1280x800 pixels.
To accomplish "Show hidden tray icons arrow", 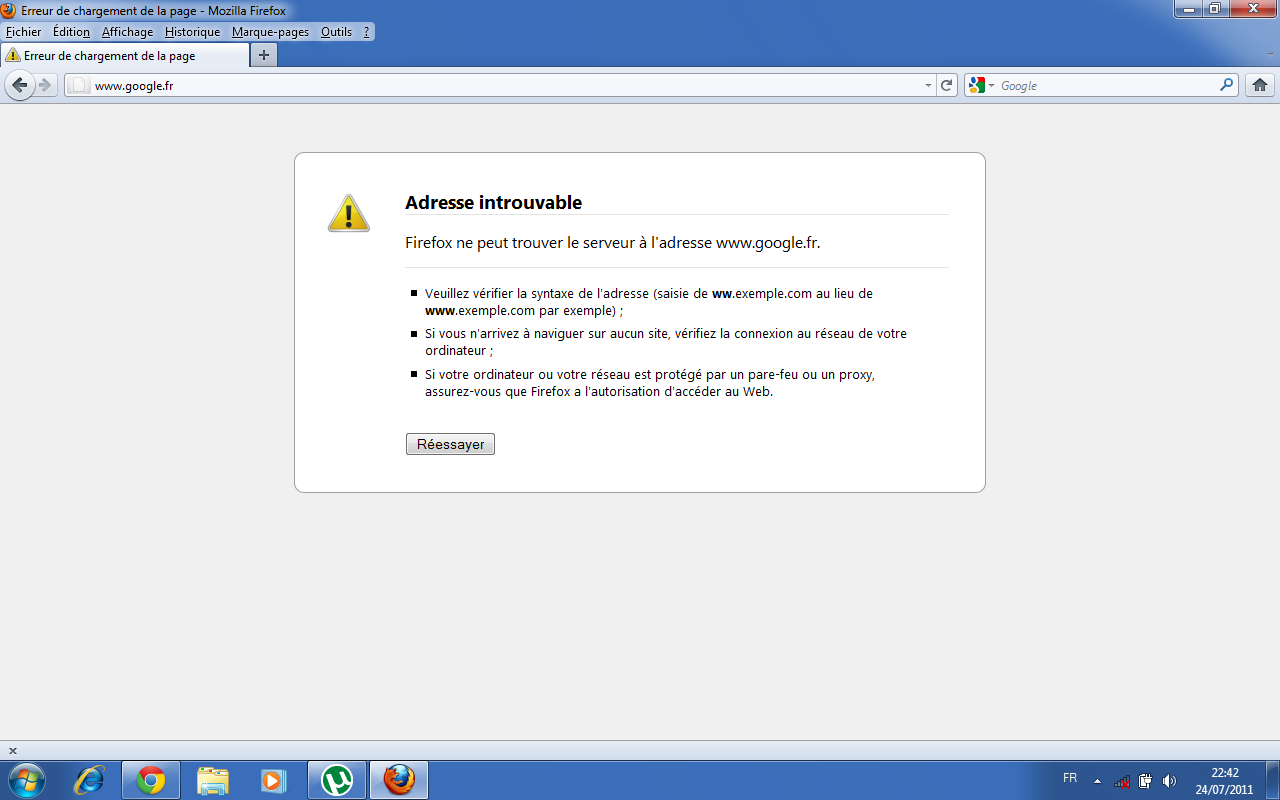I will pos(1097,781).
